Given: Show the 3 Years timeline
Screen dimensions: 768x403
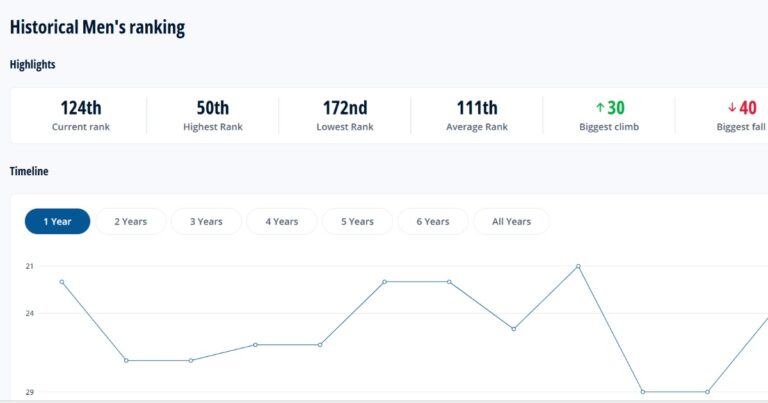Looking at the screenshot, I should 206,221.
